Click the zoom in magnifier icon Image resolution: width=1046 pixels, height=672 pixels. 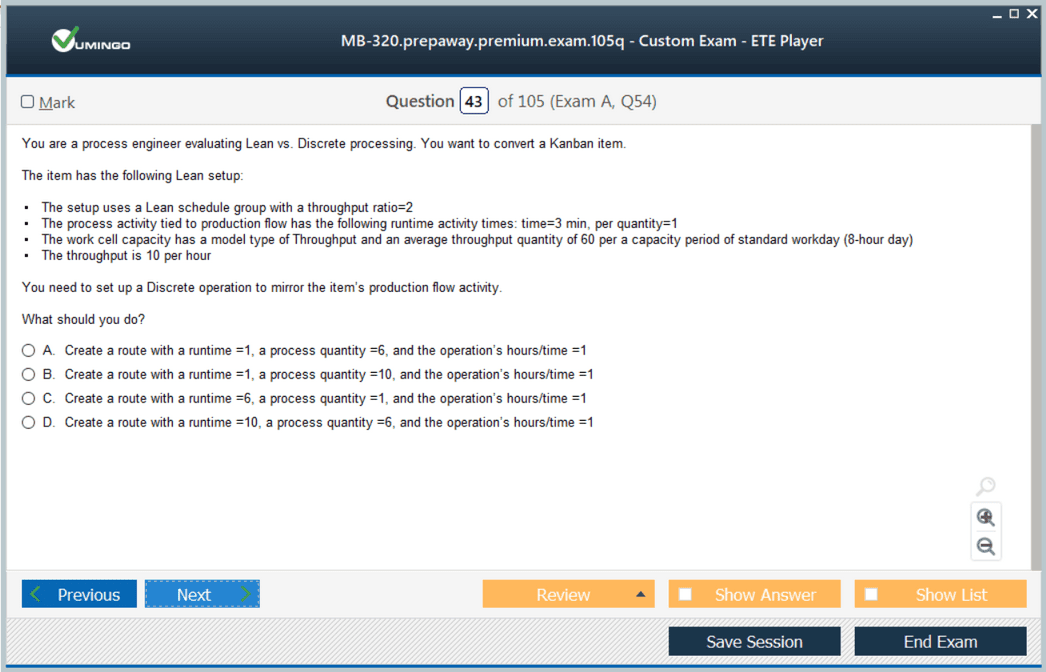coord(985,517)
